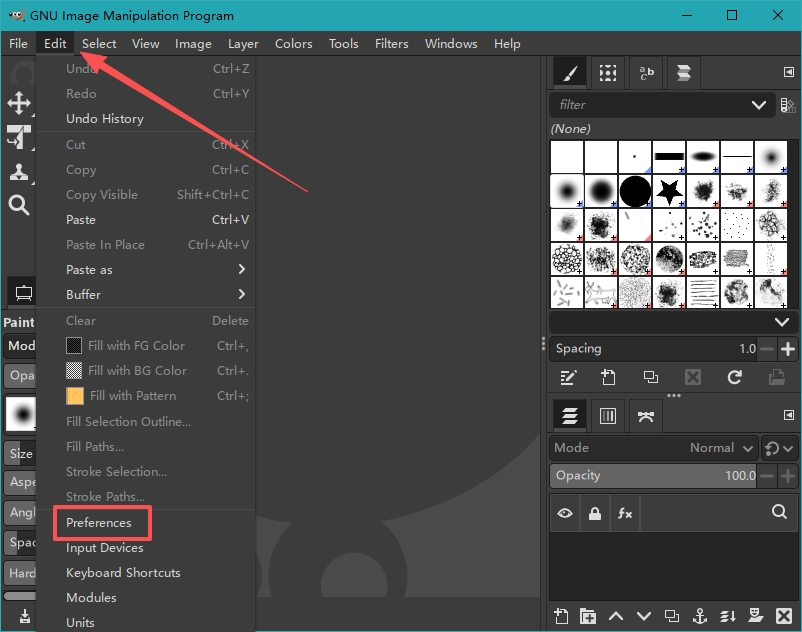Screen dimensions: 802x632
Task: Create a new brush
Action: (x=608, y=377)
